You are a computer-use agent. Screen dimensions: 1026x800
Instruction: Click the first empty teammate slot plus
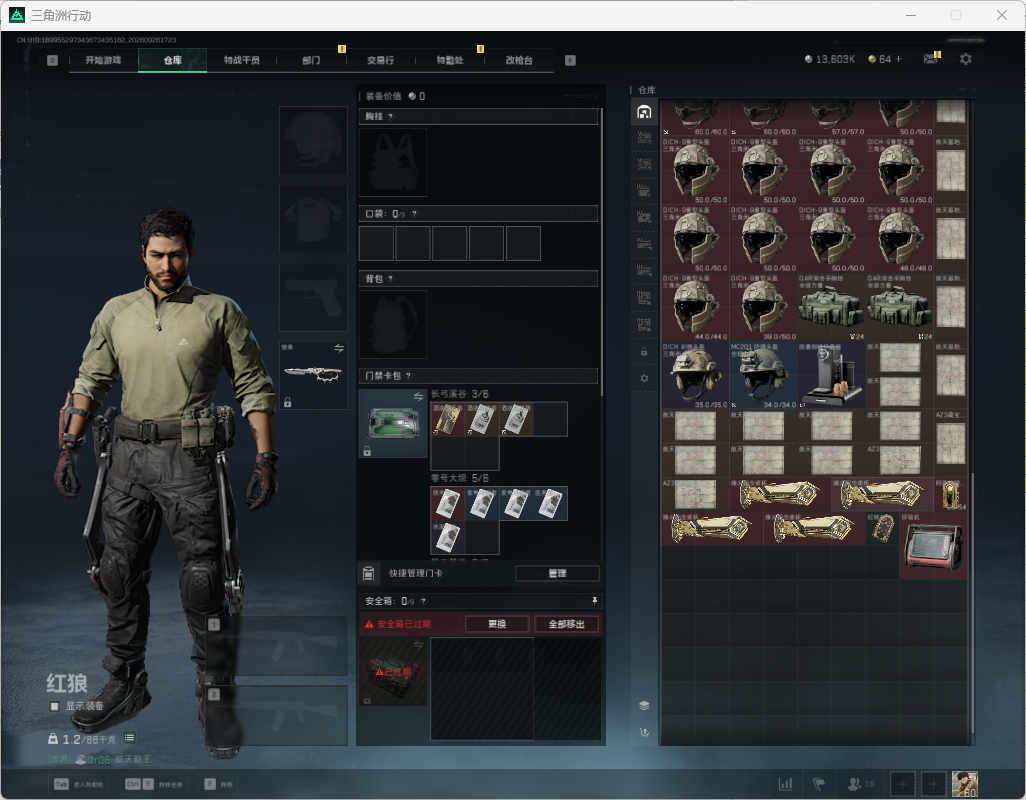902,784
